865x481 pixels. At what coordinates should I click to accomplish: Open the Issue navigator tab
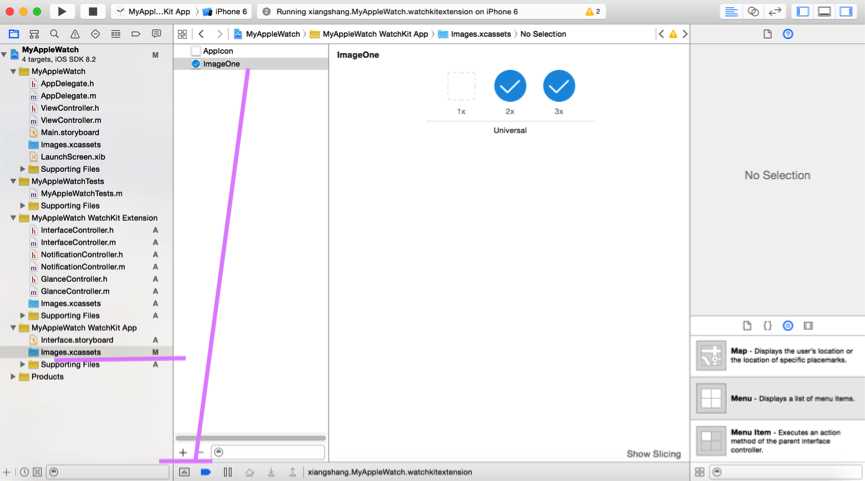(74, 34)
